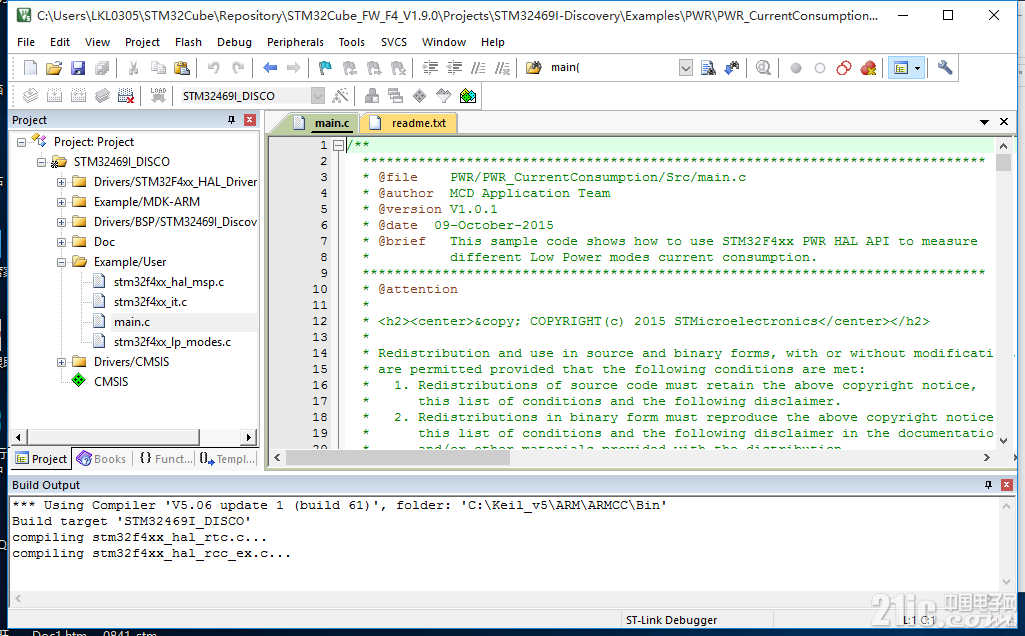Screen dimensions: 1025x636
Task: Expand the Drivers/STM32F4xx_HAL_Driver folder
Action: click(x=61, y=182)
